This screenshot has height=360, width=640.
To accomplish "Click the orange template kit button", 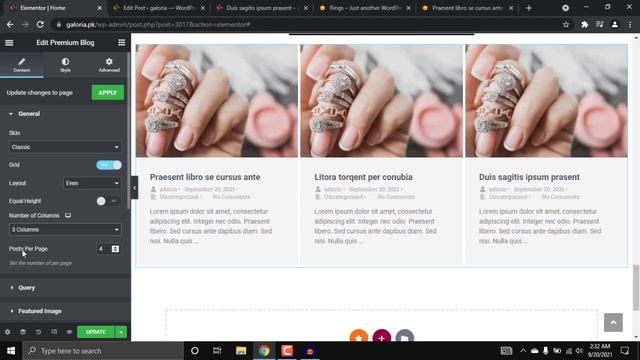I will pos(359,337).
